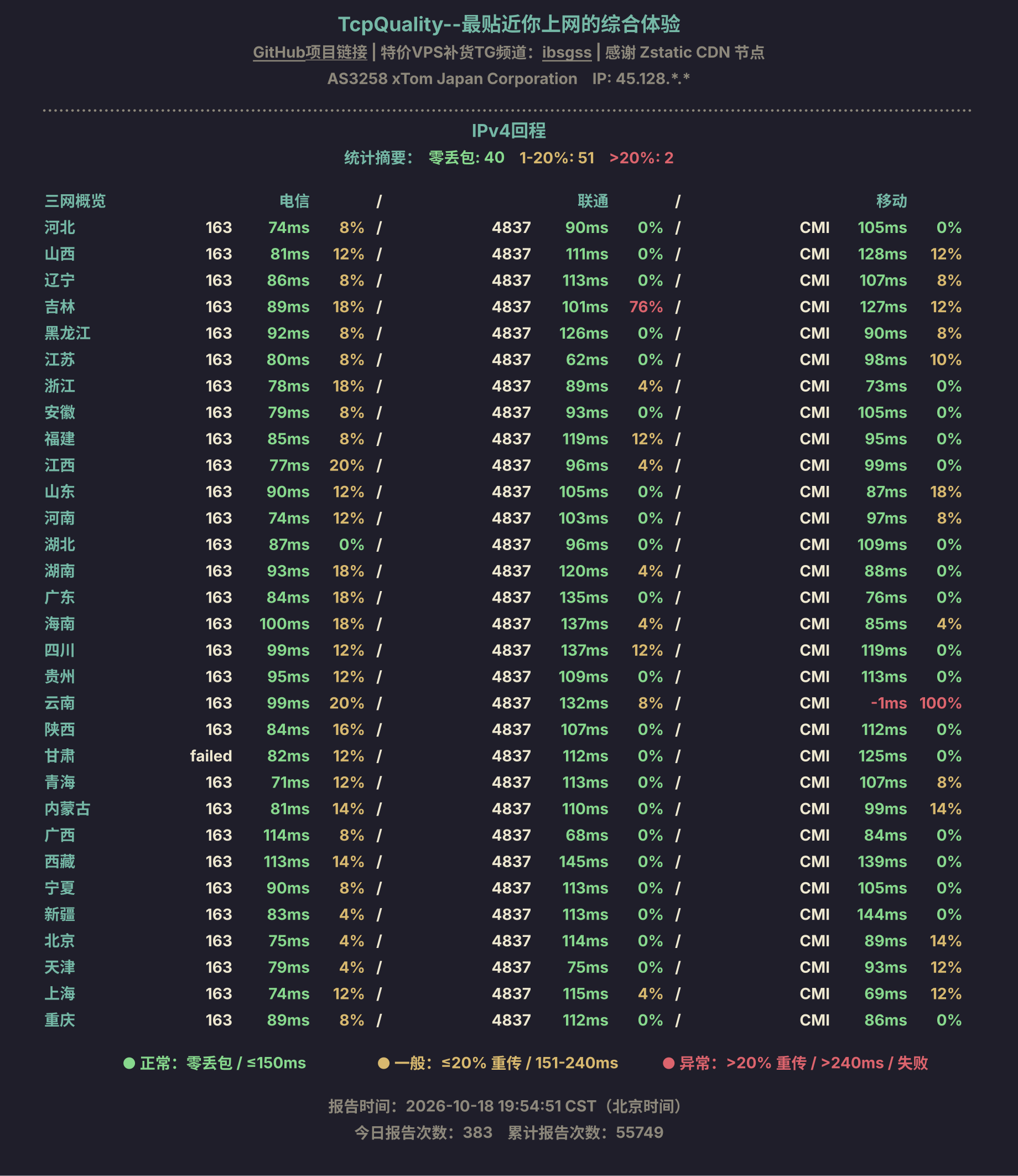Click the 三网概览 header label
Image resolution: width=1018 pixels, height=1176 pixels.
pyautogui.click(x=75, y=200)
